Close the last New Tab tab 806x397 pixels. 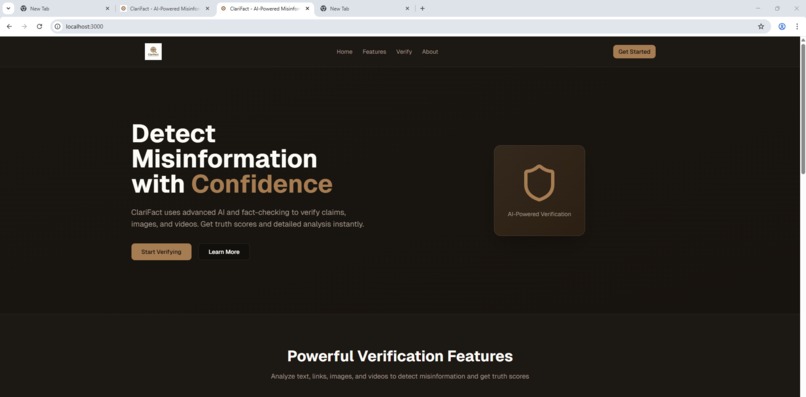[407, 8]
